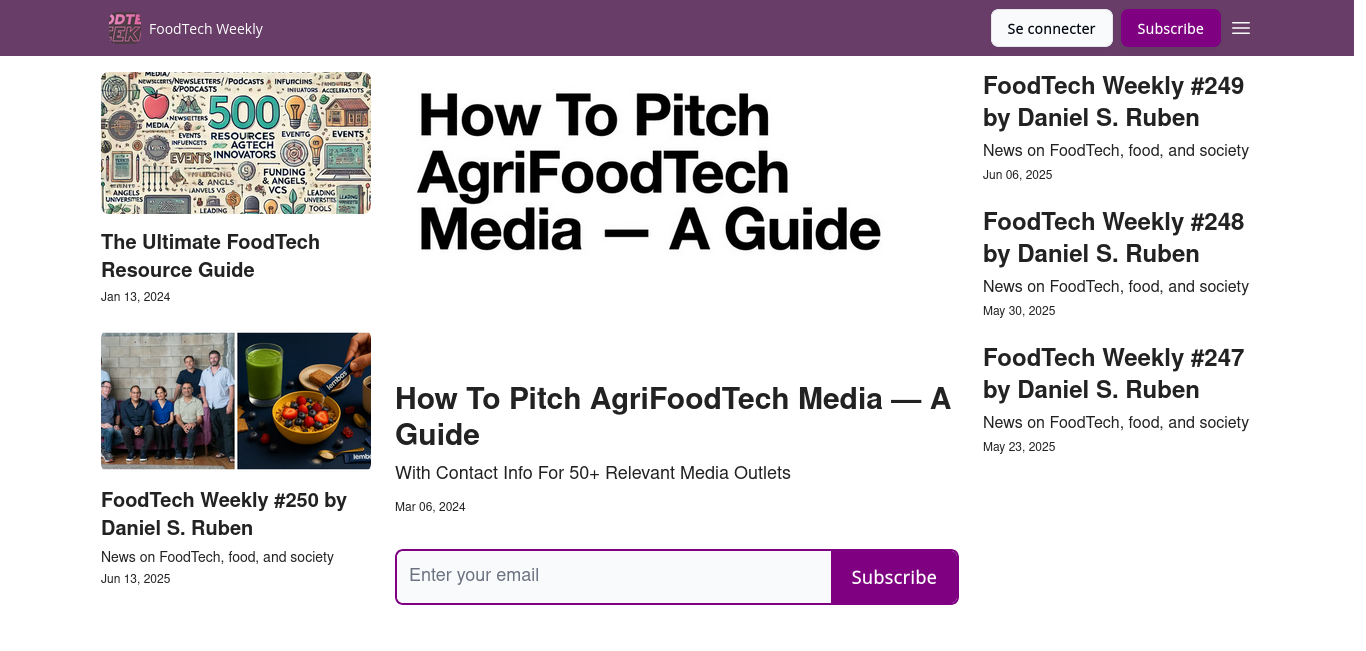1366x651 pixels.
Task: Click the FoodTech Weekly site name
Action: pos(206,29)
